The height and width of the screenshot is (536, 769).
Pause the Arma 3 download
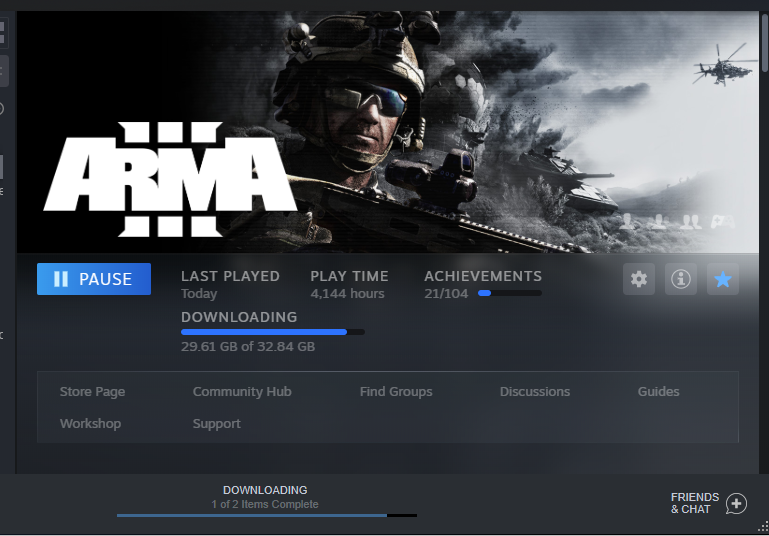click(x=94, y=279)
